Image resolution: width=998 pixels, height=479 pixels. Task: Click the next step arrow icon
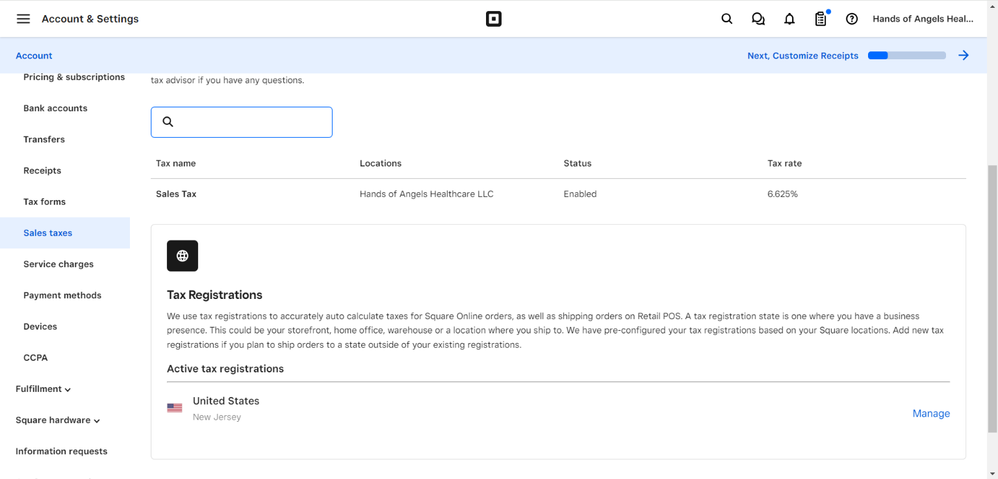pyautogui.click(x=963, y=56)
